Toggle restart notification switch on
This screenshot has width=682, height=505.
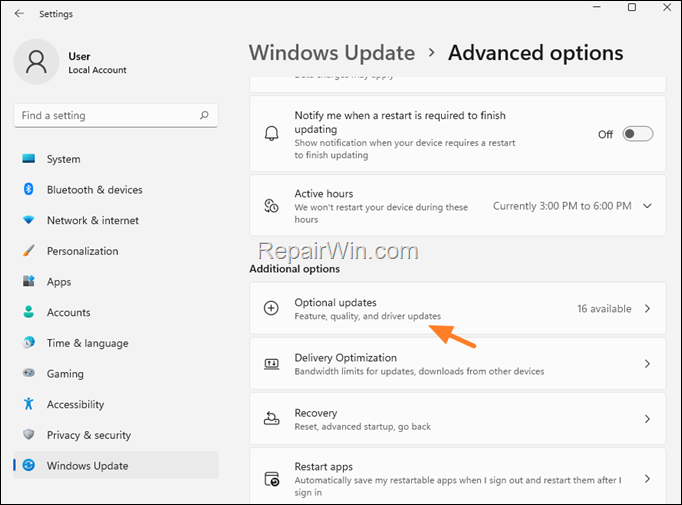coord(638,134)
